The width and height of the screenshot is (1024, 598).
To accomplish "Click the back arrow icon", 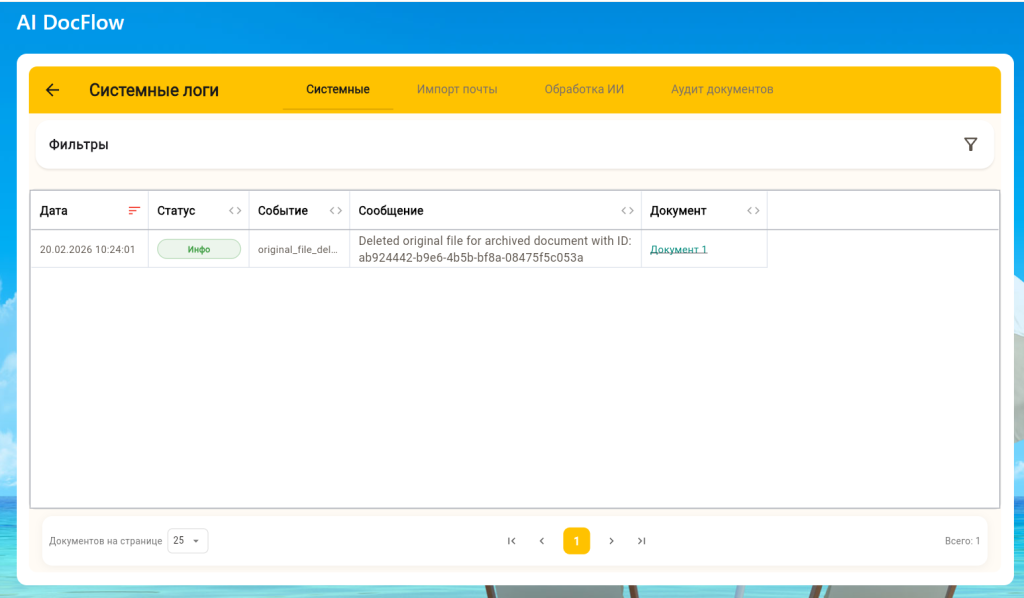I will [53, 90].
